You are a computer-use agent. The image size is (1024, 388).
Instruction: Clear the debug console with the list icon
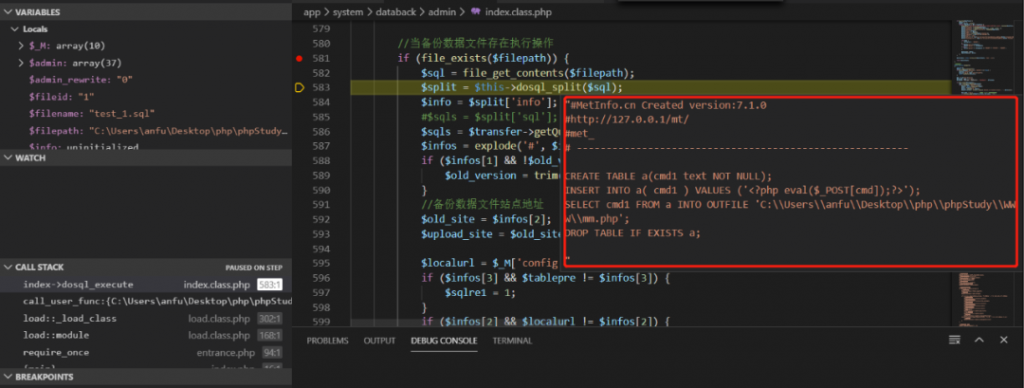pyautogui.click(x=955, y=340)
